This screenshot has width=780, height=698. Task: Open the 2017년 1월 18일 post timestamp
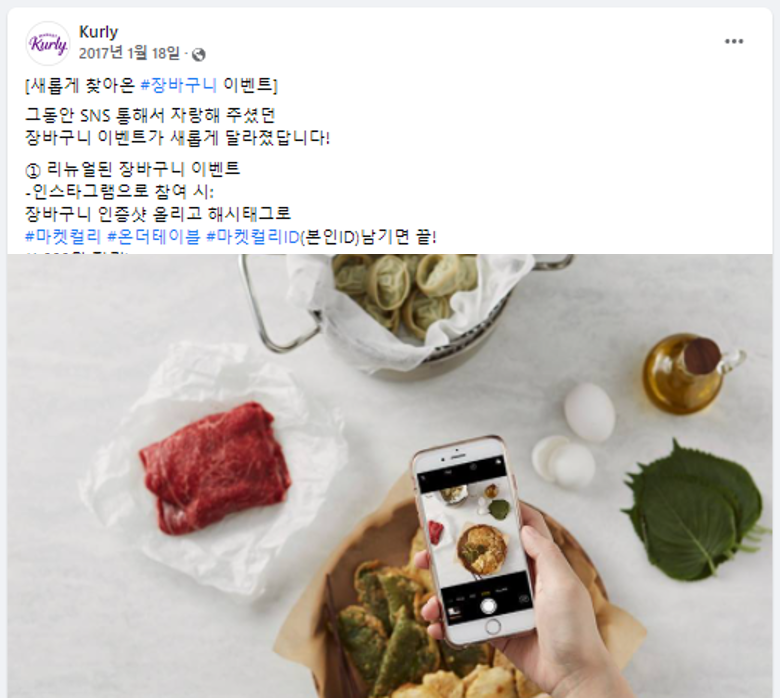tap(129, 53)
